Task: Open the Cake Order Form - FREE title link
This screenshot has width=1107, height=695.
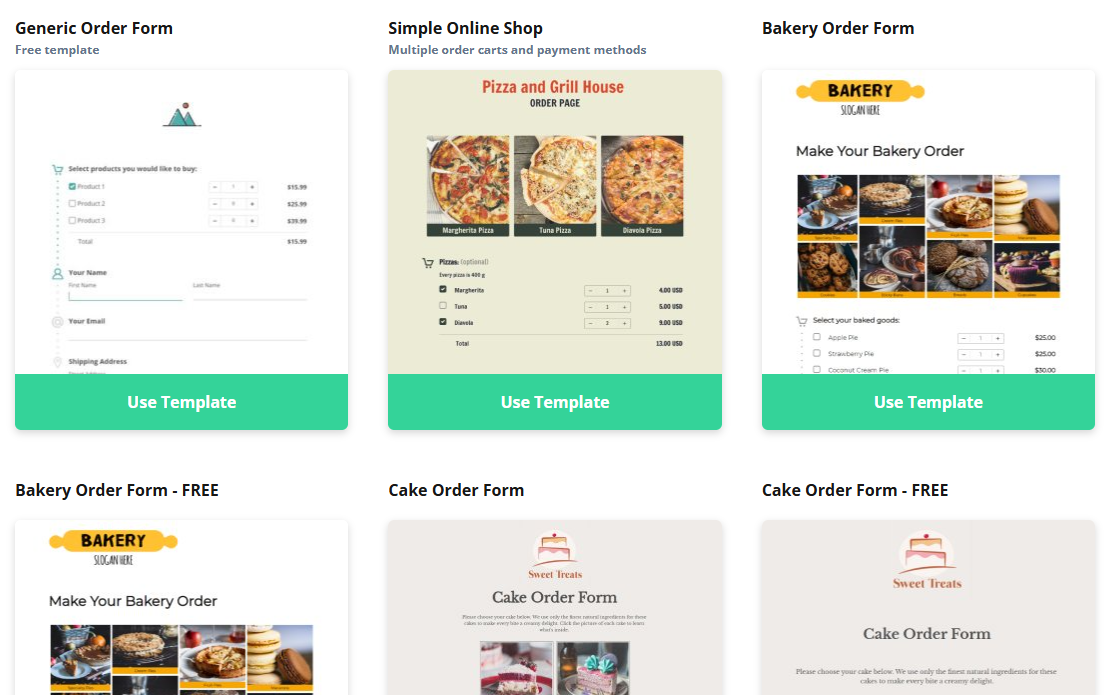Action: point(854,490)
